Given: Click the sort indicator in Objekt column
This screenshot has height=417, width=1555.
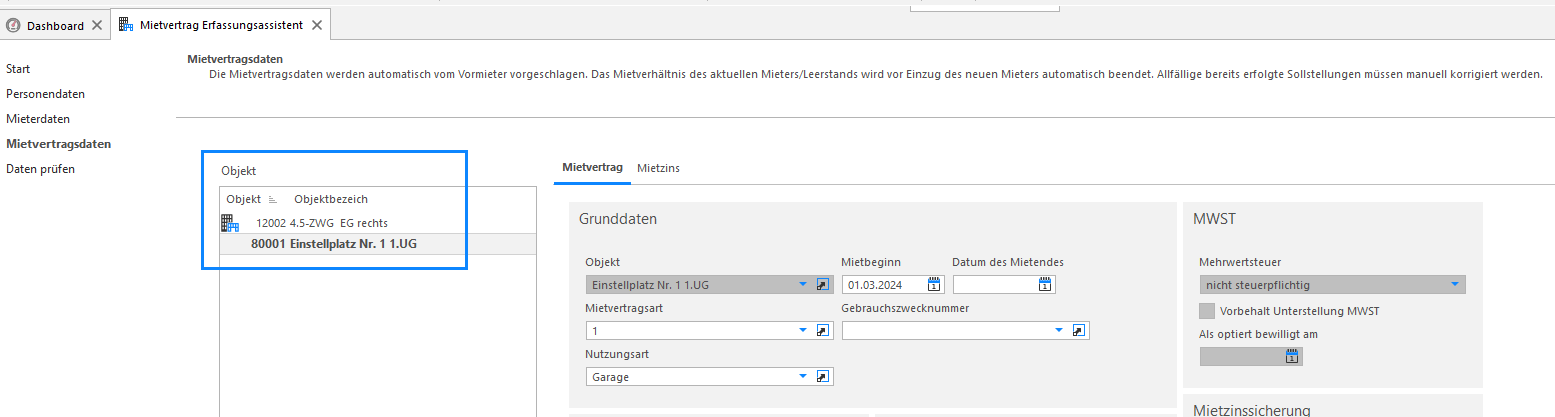Looking at the screenshot, I should [272, 200].
